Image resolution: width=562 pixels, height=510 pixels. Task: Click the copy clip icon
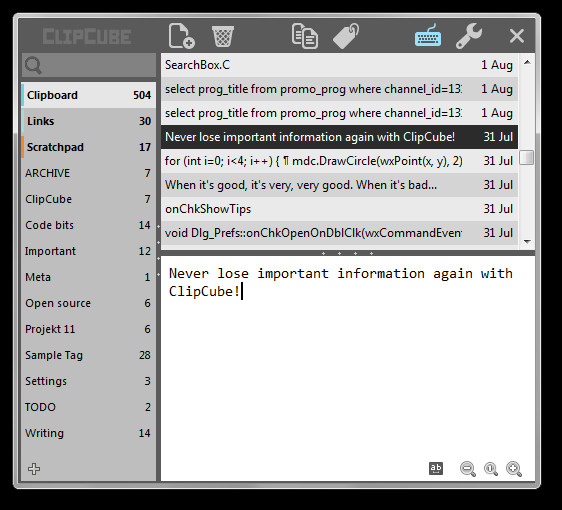304,36
